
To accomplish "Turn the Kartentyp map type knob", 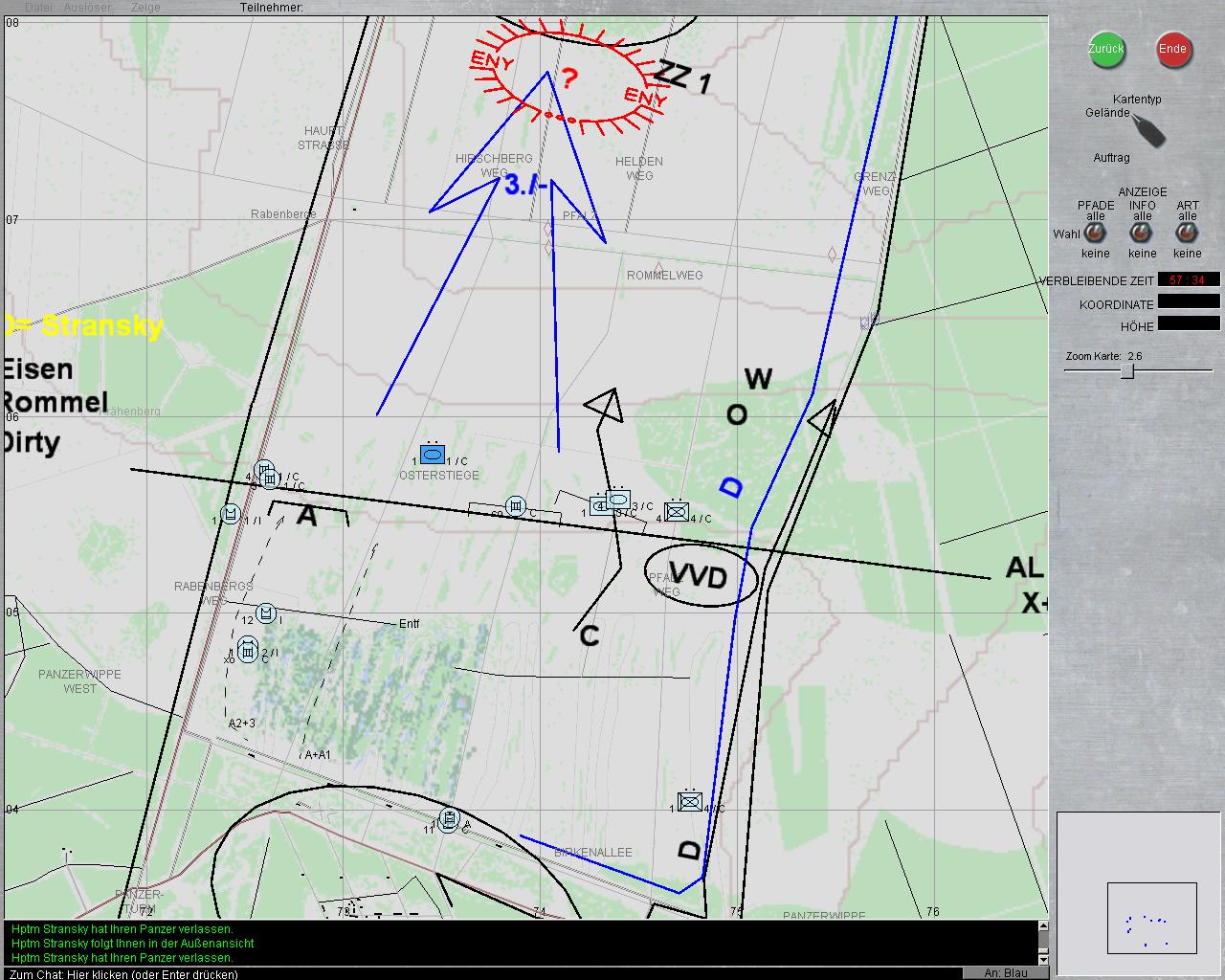I will pyautogui.click(x=1147, y=129).
